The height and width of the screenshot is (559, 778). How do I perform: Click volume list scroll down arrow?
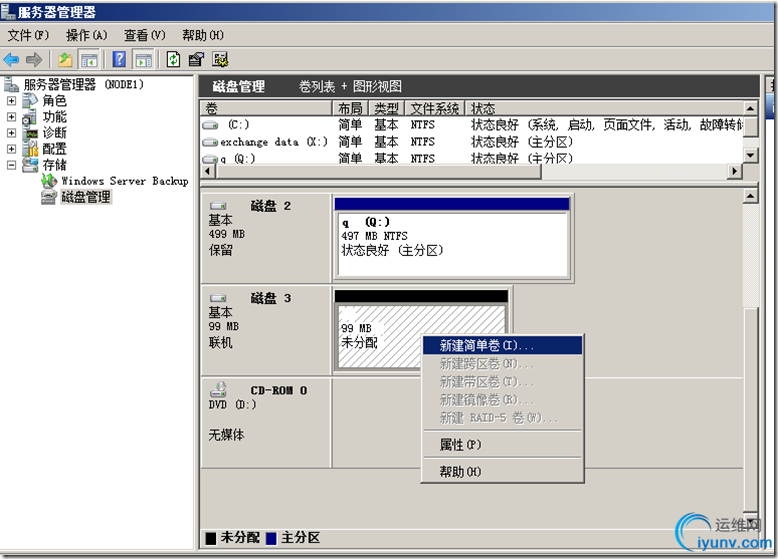pos(750,155)
